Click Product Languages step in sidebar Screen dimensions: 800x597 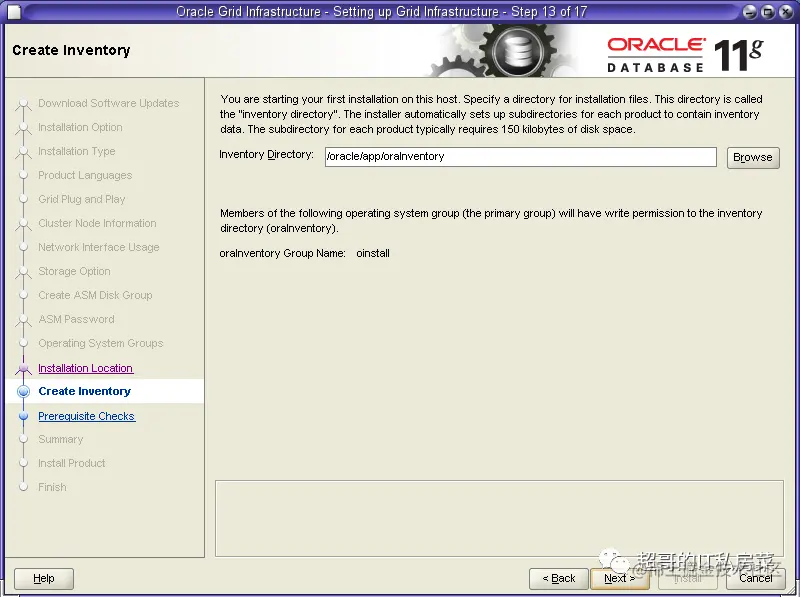click(x=85, y=175)
